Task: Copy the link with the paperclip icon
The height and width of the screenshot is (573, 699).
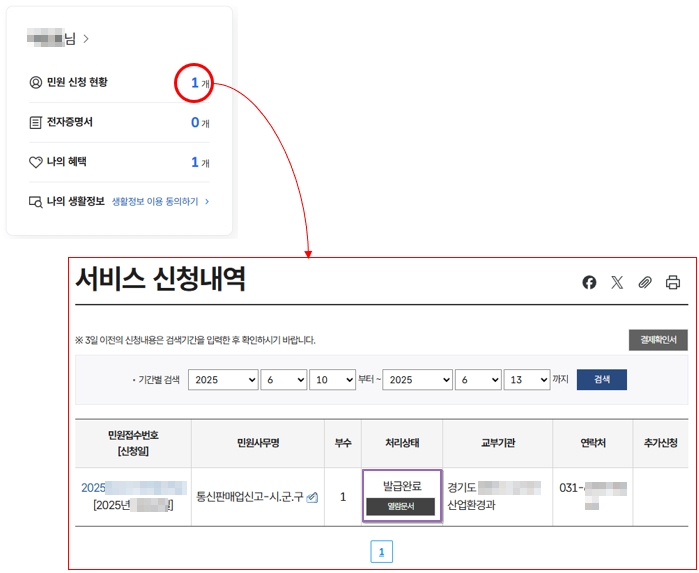Action: pyautogui.click(x=645, y=282)
